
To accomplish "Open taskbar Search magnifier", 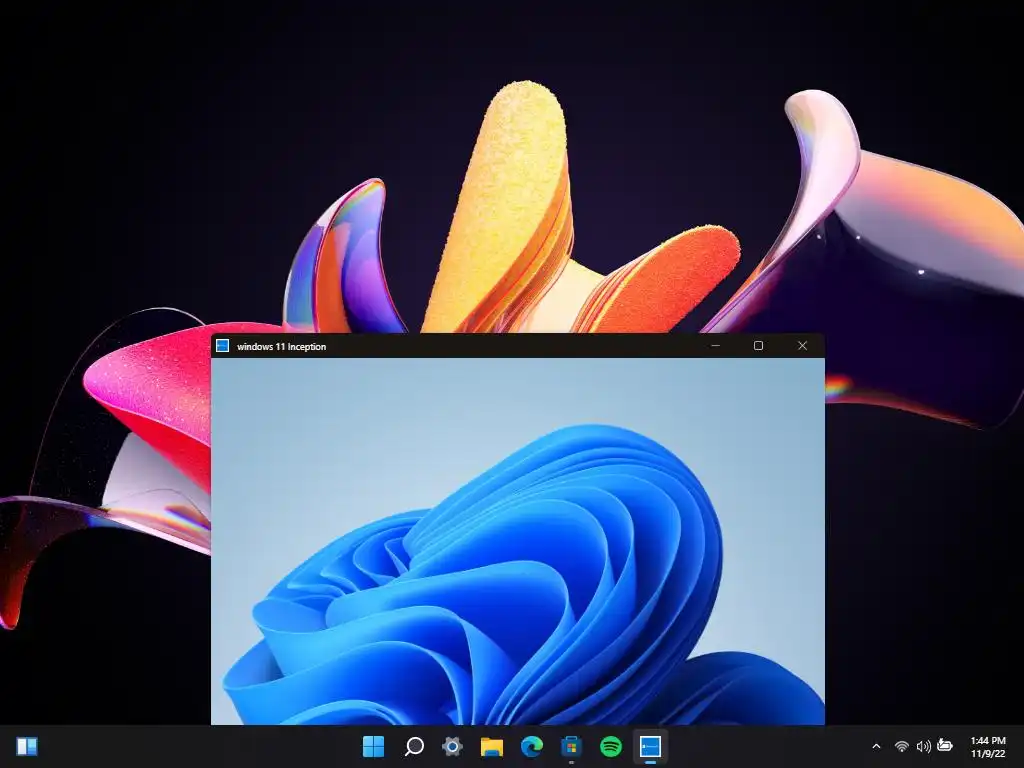I will [414, 746].
